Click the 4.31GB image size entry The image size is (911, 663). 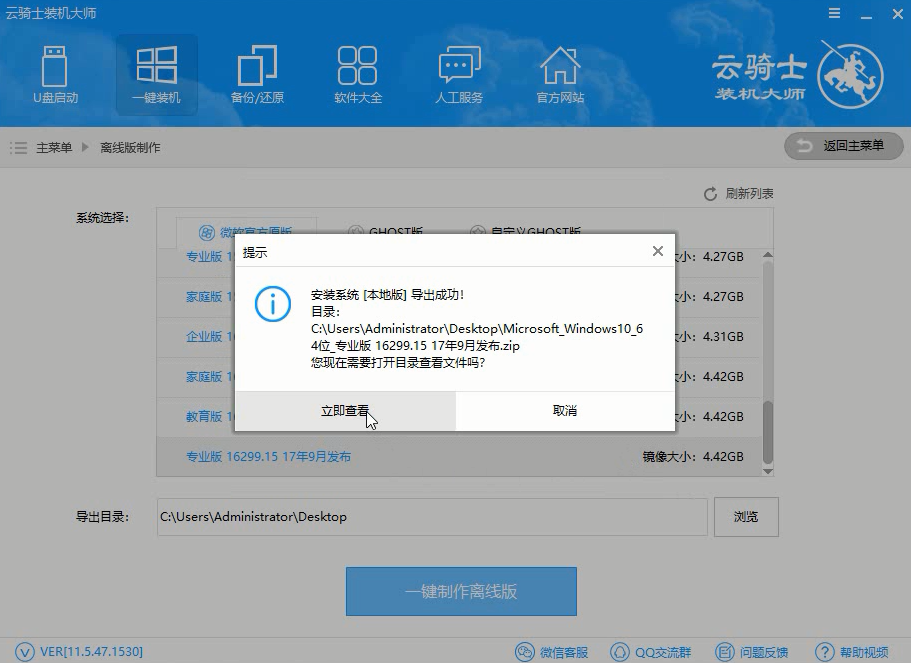click(x=723, y=336)
